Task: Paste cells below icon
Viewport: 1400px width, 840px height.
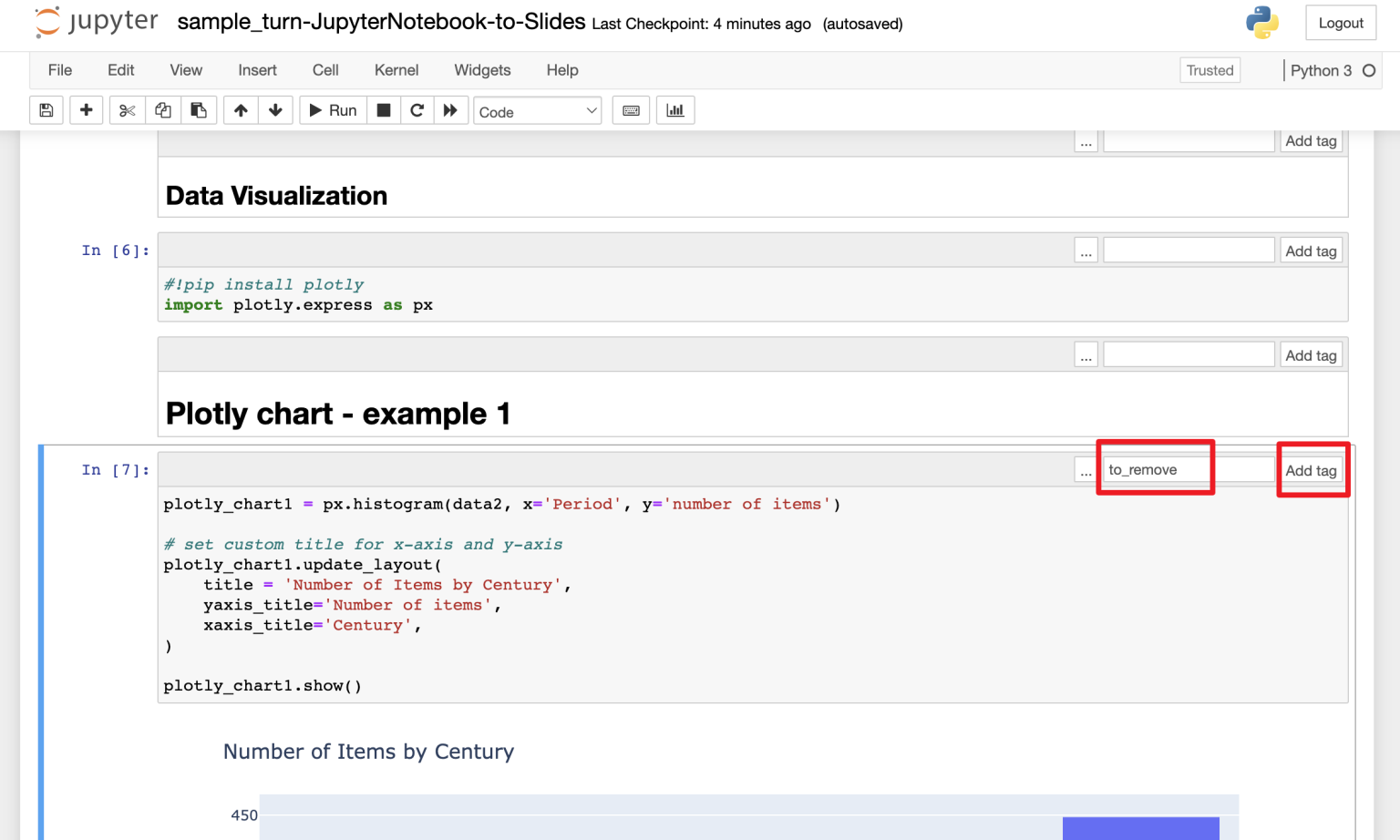Action: (x=199, y=110)
